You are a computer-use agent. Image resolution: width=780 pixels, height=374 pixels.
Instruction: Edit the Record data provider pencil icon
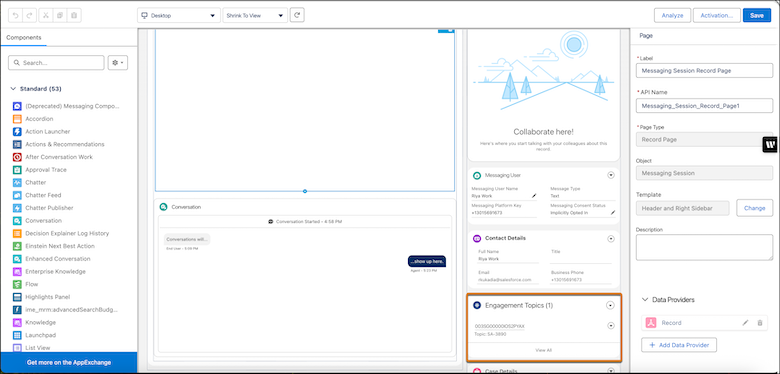[x=745, y=323]
